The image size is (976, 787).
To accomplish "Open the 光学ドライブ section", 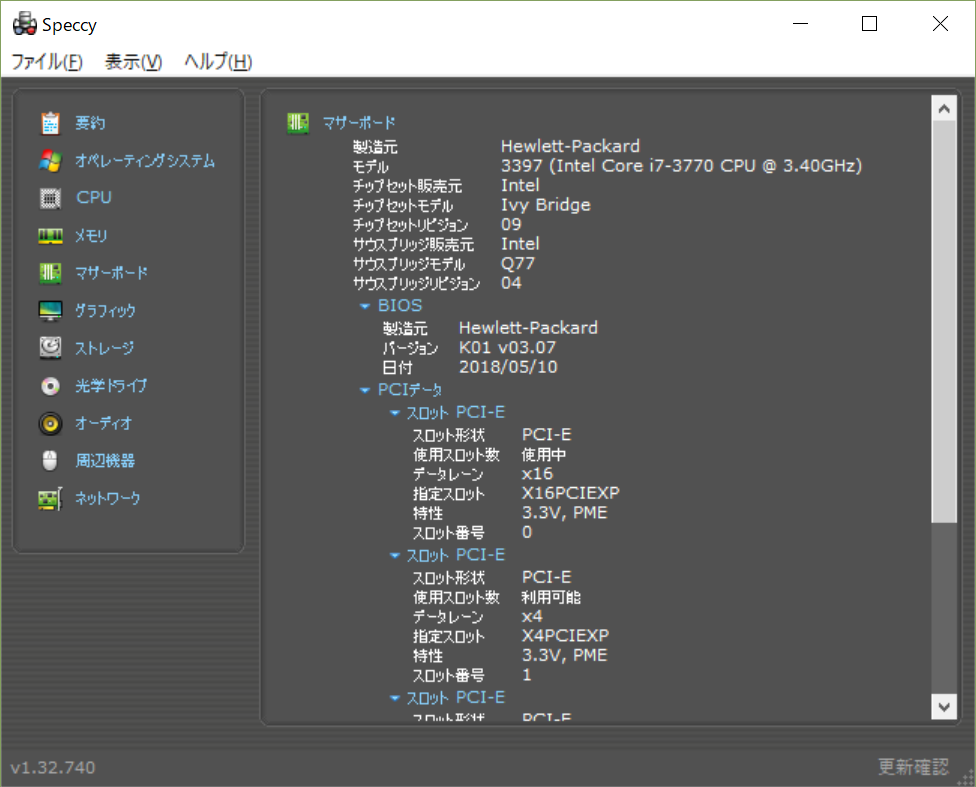I will click(111, 385).
